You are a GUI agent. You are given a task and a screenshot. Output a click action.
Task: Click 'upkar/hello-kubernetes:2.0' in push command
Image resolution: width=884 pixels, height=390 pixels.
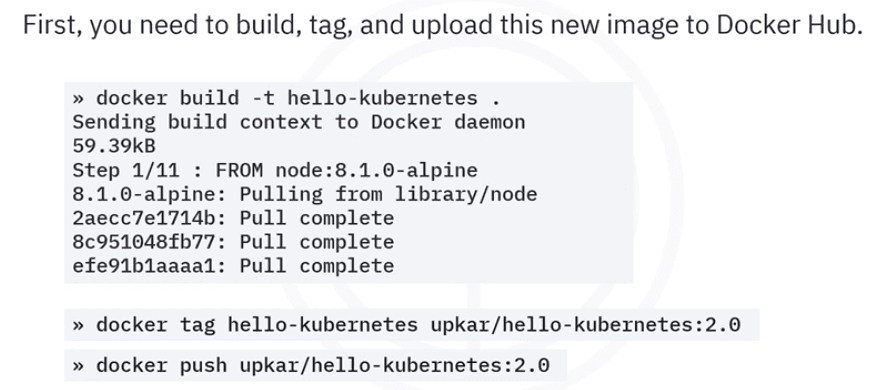pos(394,365)
